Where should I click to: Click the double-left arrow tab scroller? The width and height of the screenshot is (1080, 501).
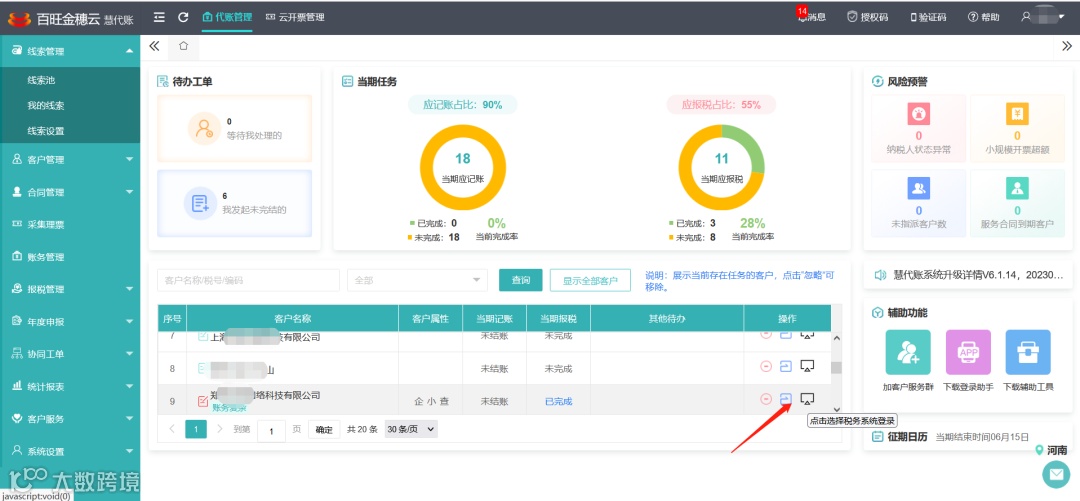point(154,46)
